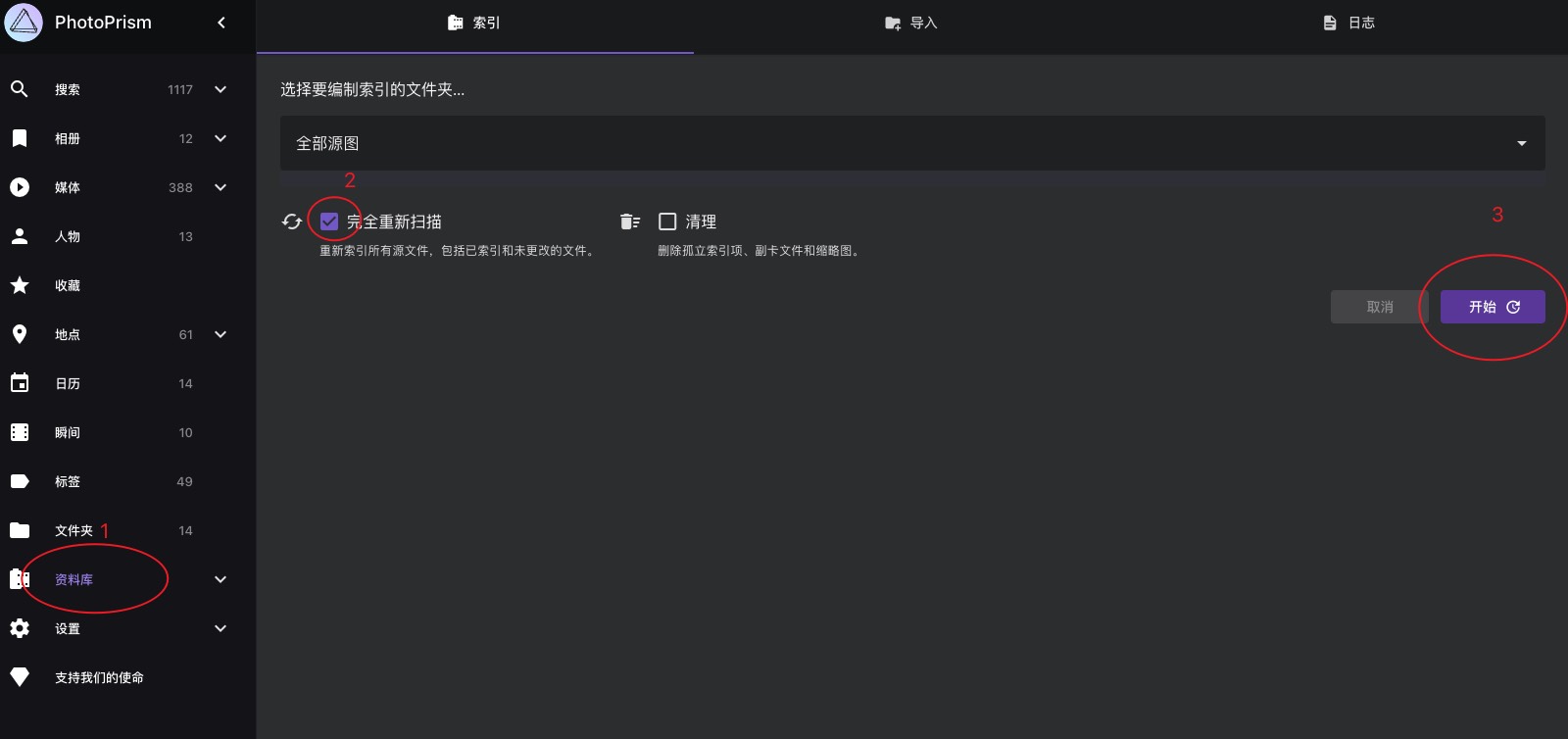Enable the 清理 checkbox
This screenshot has height=739, width=1568.
667,222
